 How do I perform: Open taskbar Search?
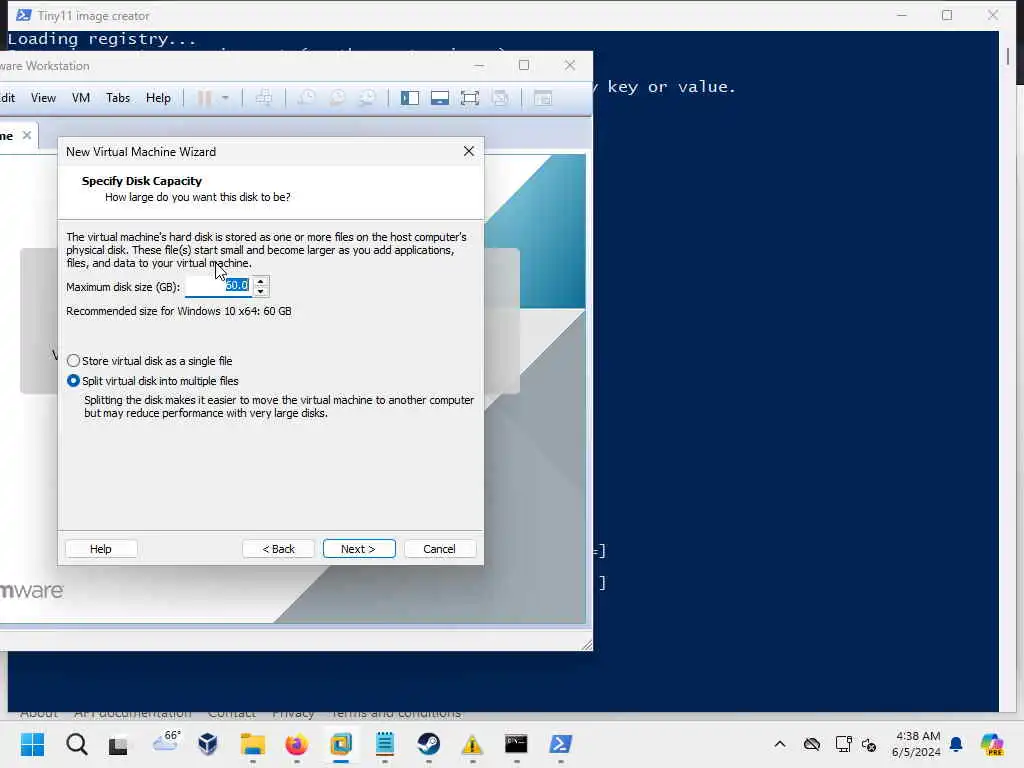click(76, 744)
